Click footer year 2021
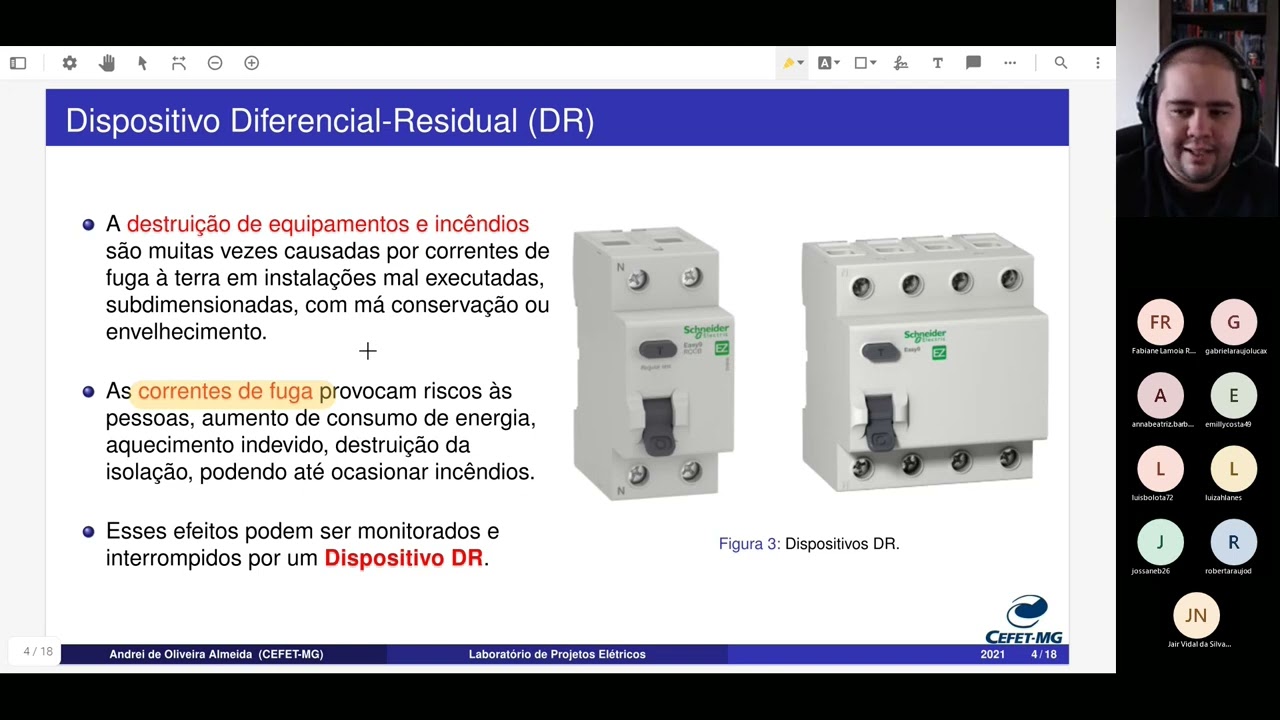 pyautogui.click(x=993, y=654)
